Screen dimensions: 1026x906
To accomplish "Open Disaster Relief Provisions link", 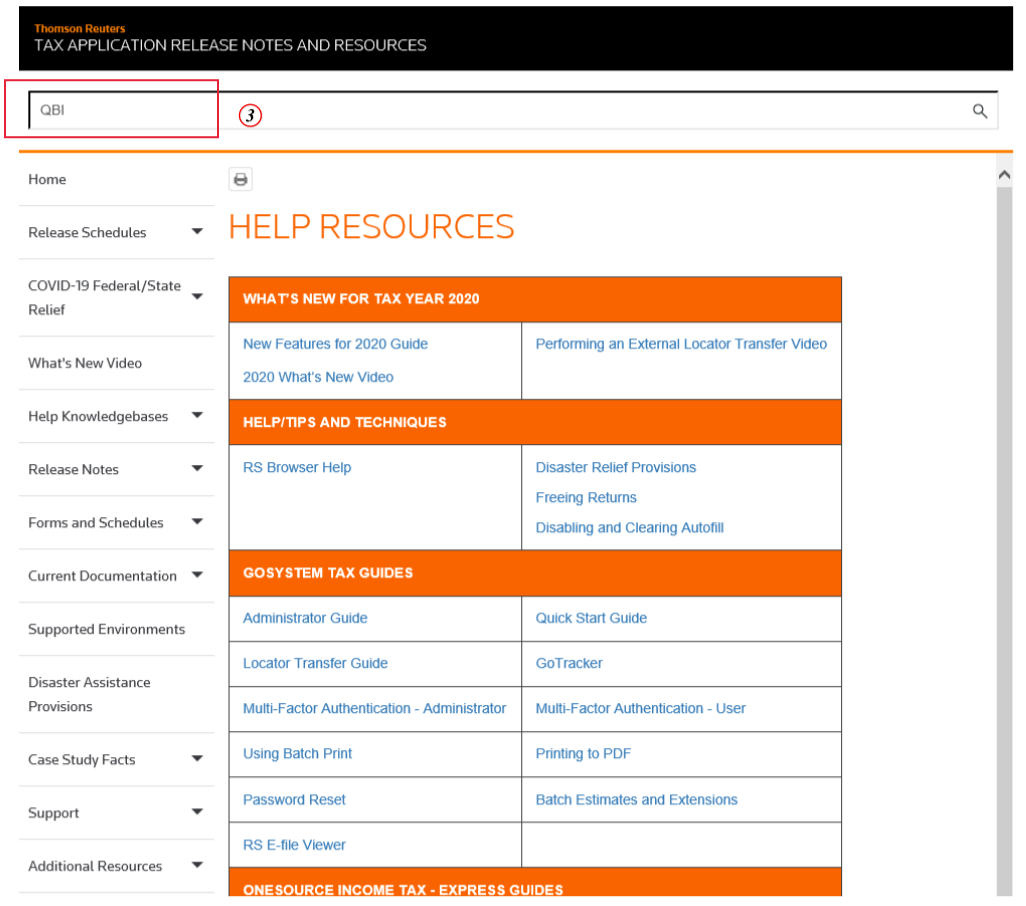I will coord(616,468).
